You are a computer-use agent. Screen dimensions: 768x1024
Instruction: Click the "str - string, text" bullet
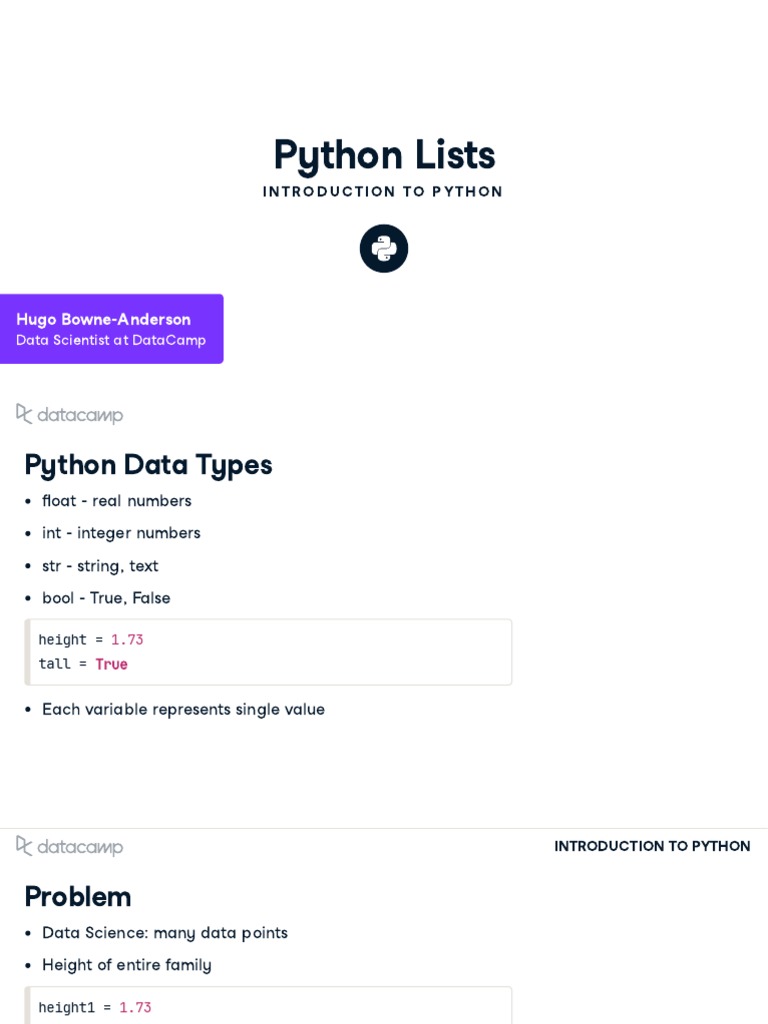click(100, 566)
